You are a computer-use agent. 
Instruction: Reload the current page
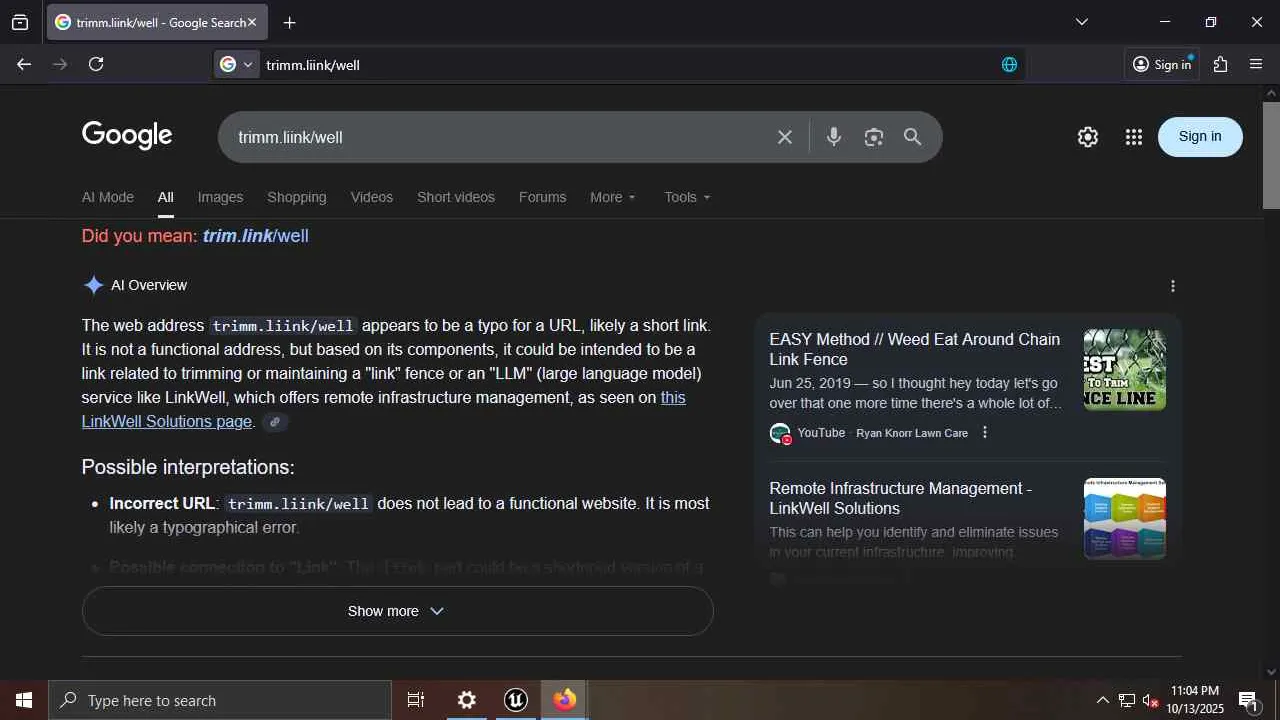(x=96, y=64)
